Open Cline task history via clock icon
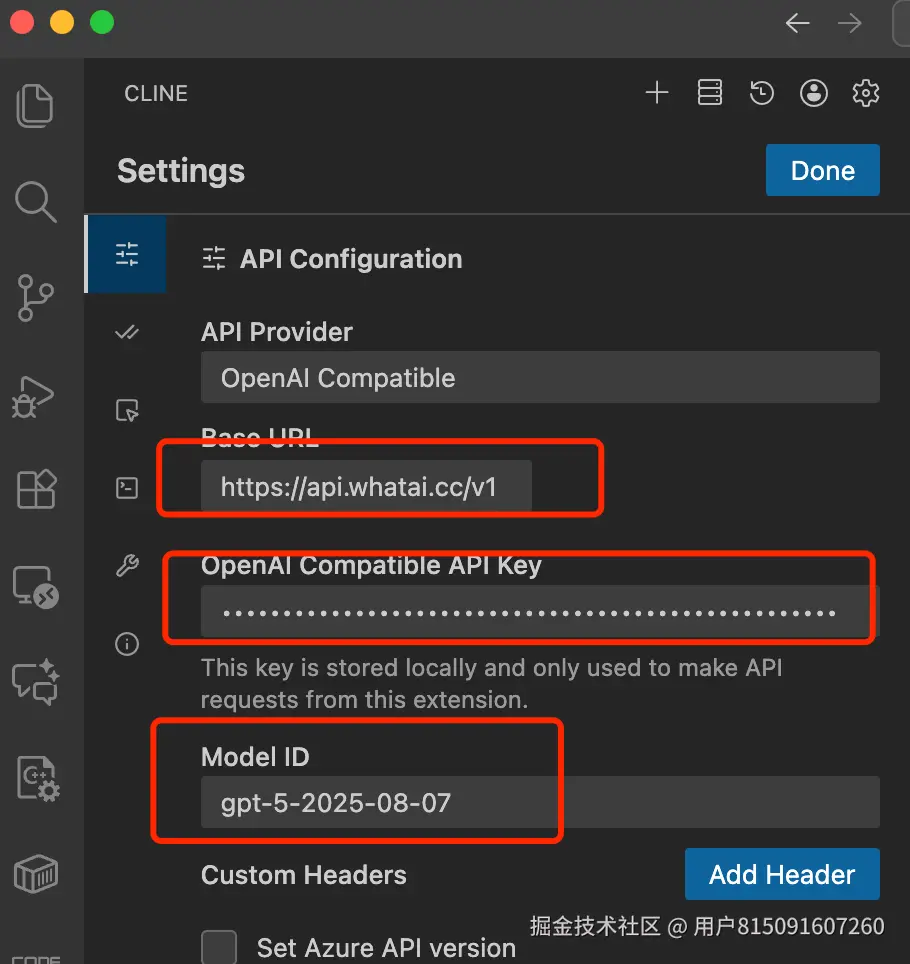Image resolution: width=910 pixels, height=964 pixels. click(761, 92)
